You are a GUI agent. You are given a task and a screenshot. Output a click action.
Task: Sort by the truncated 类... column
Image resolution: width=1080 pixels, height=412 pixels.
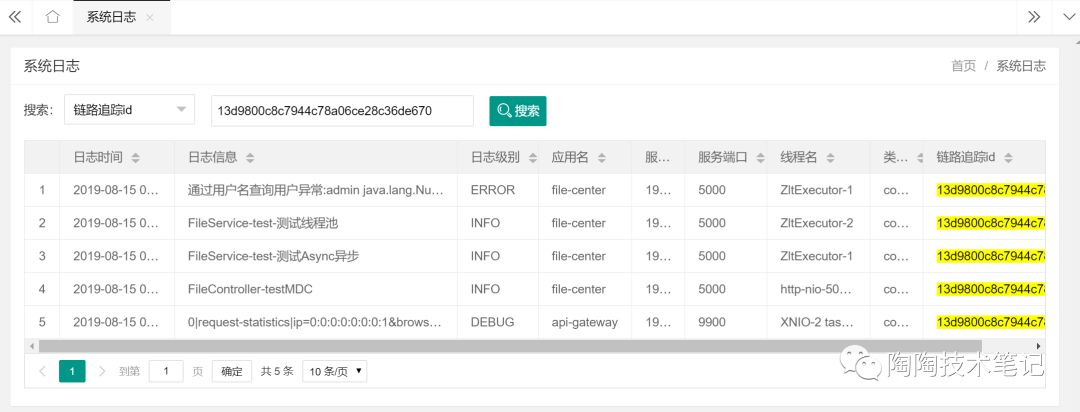tap(920, 158)
